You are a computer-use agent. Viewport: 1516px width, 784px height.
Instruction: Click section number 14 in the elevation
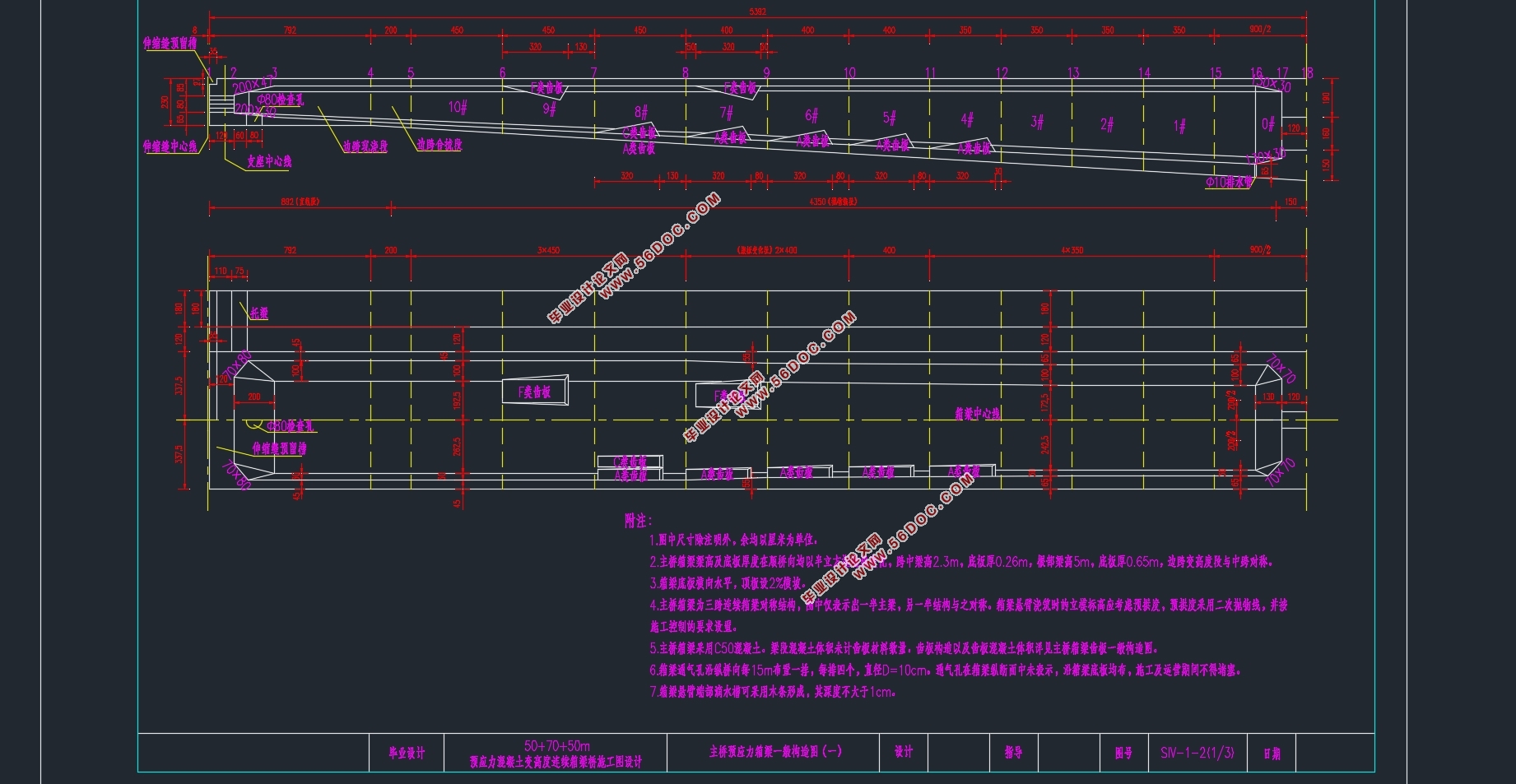(1144, 72)
